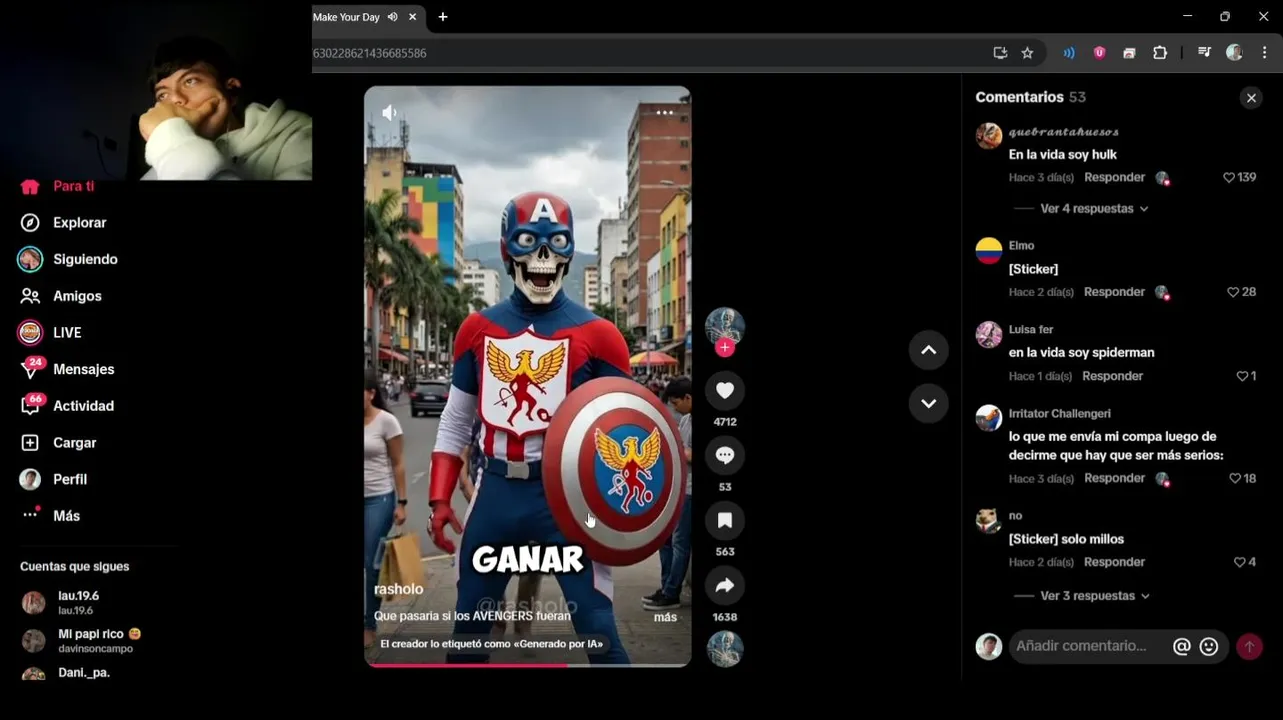This screenshot has height=720, width=1283.
Task: Click the Amigos people icon
Action: [30, 296]
